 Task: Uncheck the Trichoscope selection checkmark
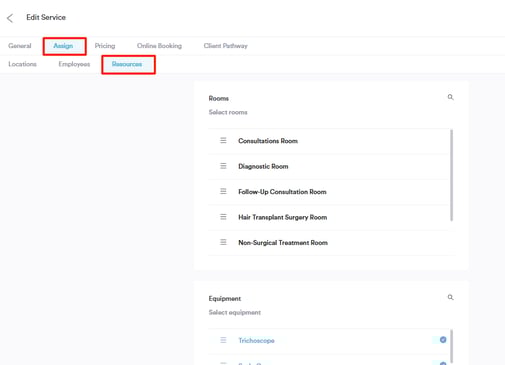(x=443, y=340)
